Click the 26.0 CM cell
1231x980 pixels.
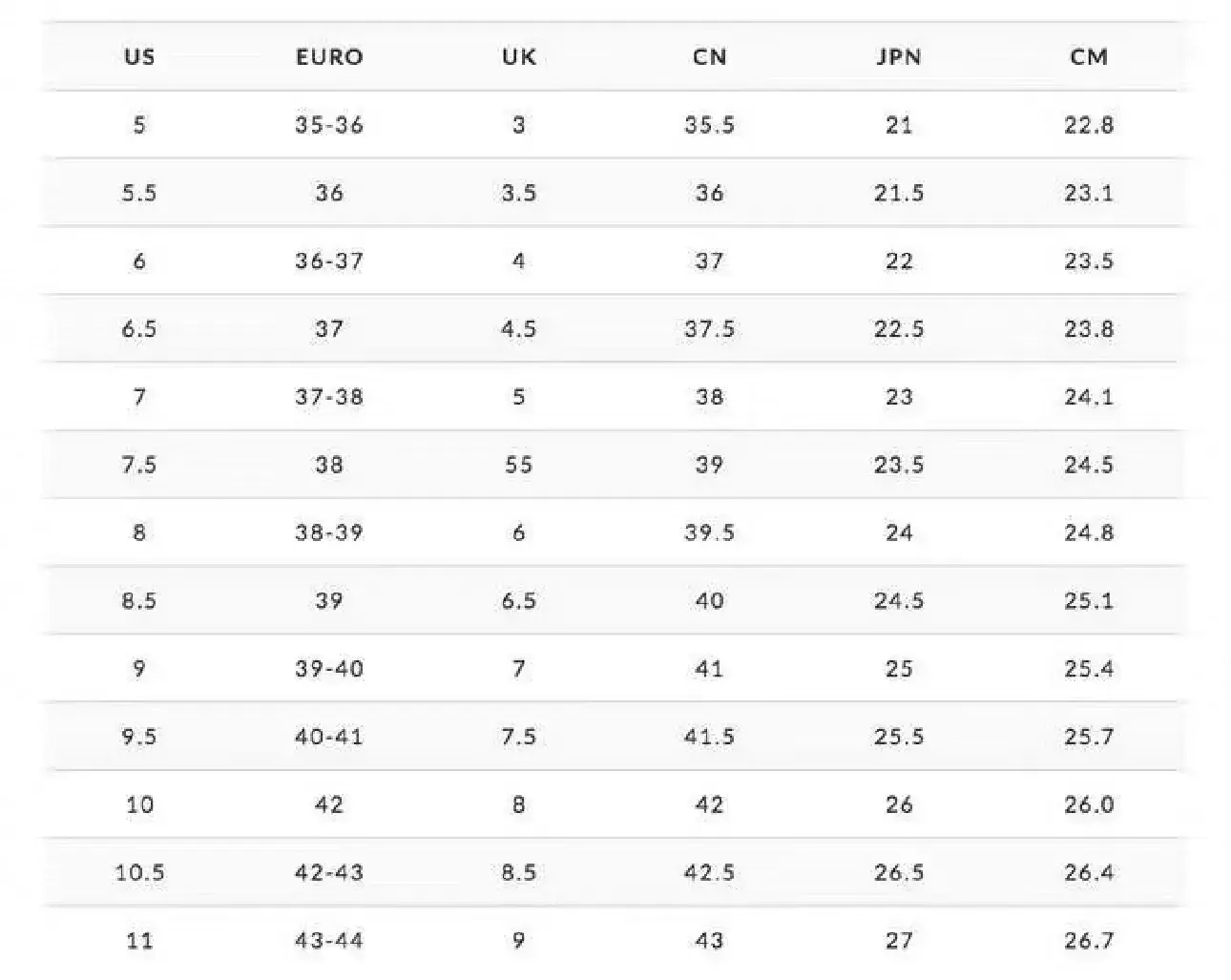tap(1089, 804)
